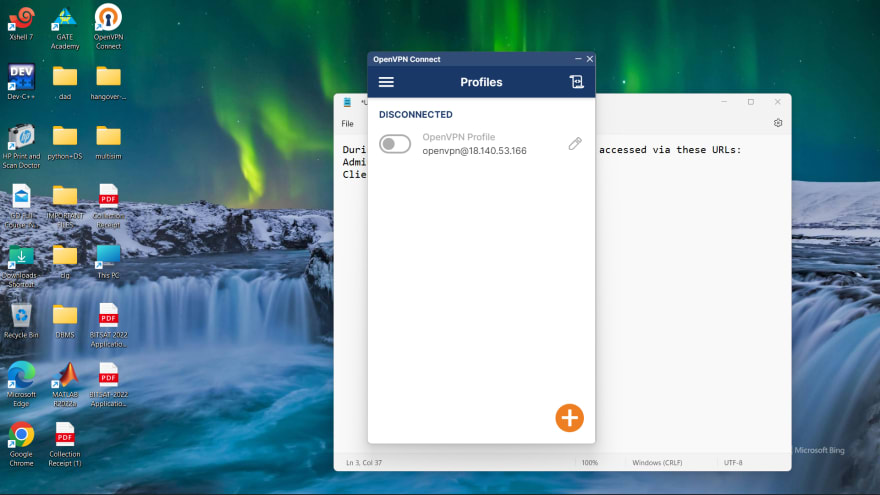Select the Google Chrome desktop icon
The height and width of the screenshot is (495, 880).
[x=21, y=444]
